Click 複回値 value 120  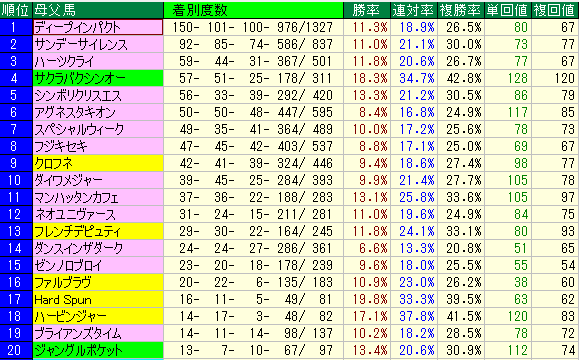(x=565, y=78)
